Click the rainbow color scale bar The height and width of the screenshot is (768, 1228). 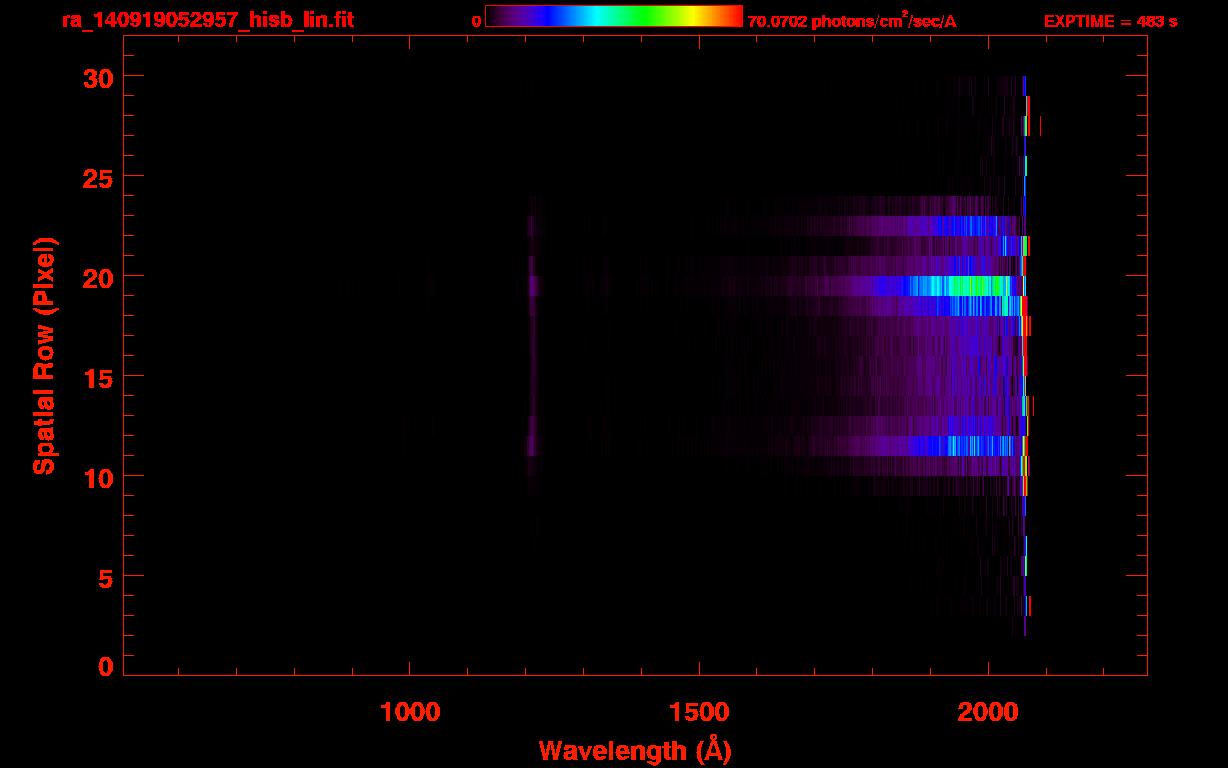click(x=614, y=16)
